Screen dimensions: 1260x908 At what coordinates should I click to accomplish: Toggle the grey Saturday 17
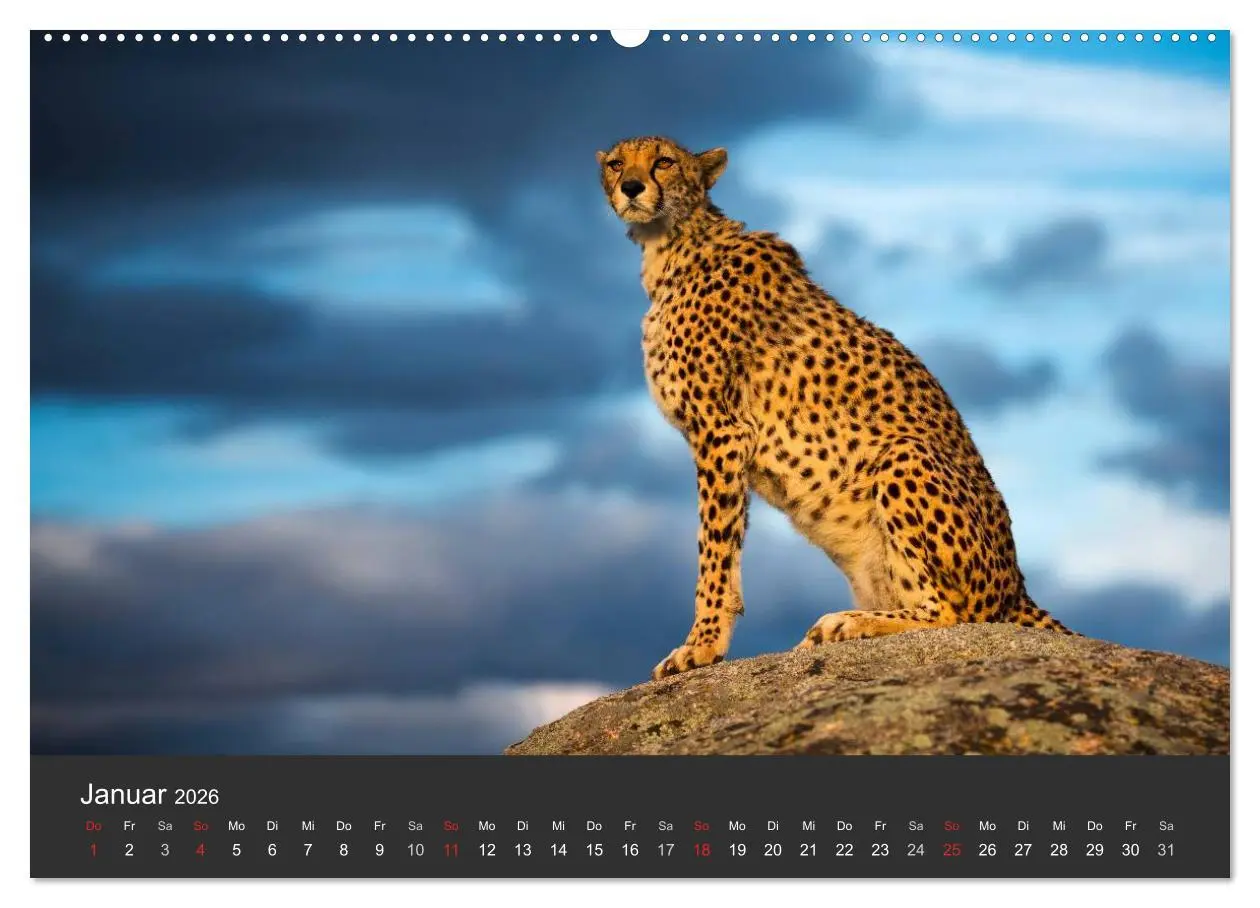[665, 849]
